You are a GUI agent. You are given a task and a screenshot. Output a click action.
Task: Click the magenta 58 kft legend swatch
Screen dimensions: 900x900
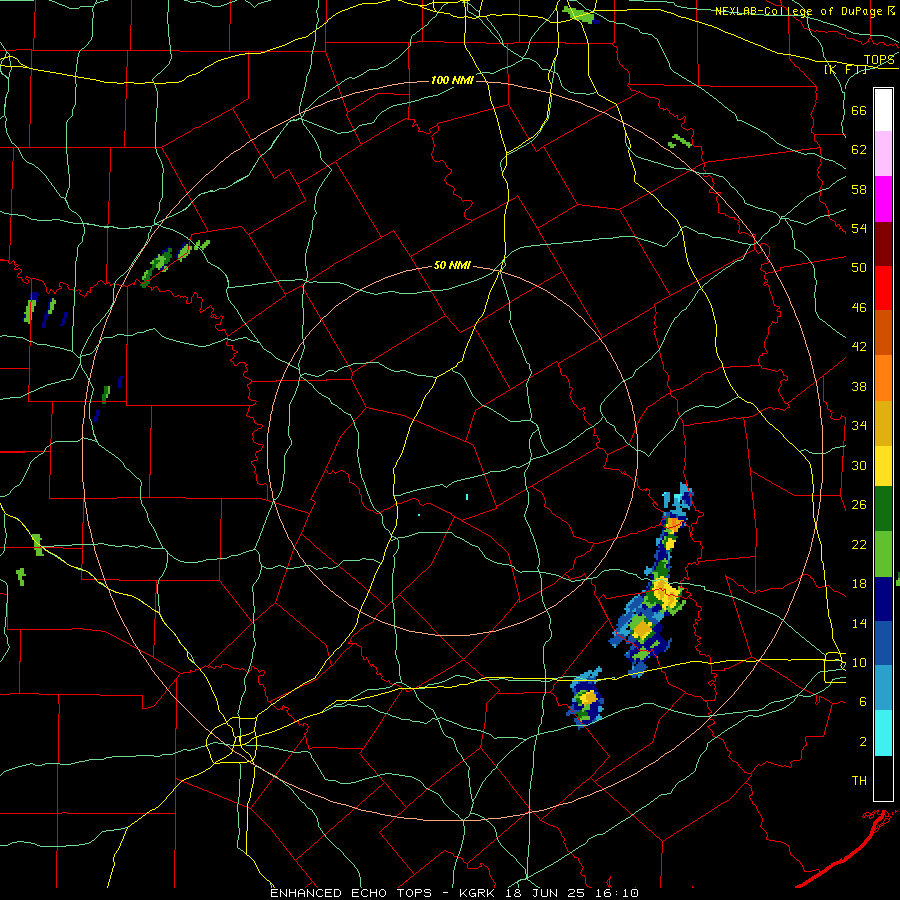click(x=883, y=199)
